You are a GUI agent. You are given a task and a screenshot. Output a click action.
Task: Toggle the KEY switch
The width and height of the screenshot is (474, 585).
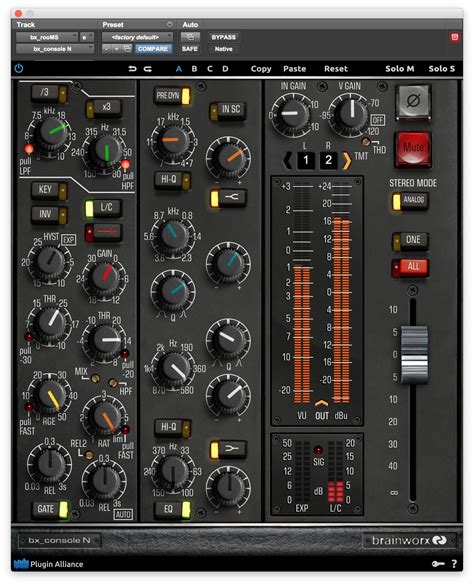(49, 190)
